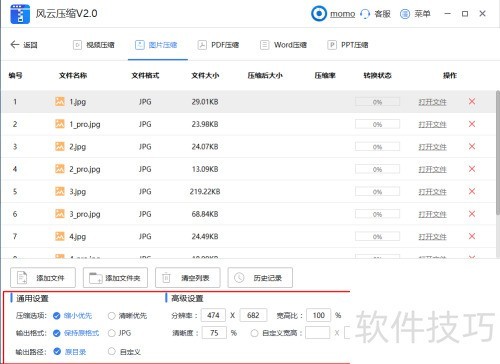
Task: Click 压缩率 column header
Action: (x=325, y=76)
